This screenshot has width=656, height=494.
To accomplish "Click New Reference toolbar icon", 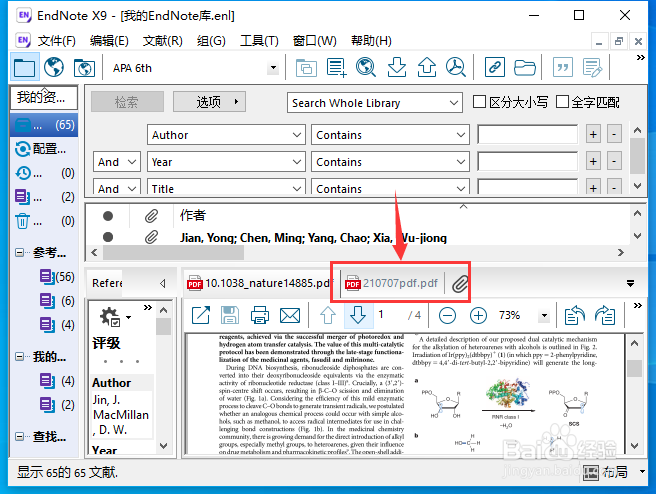I will click(336, 67).
